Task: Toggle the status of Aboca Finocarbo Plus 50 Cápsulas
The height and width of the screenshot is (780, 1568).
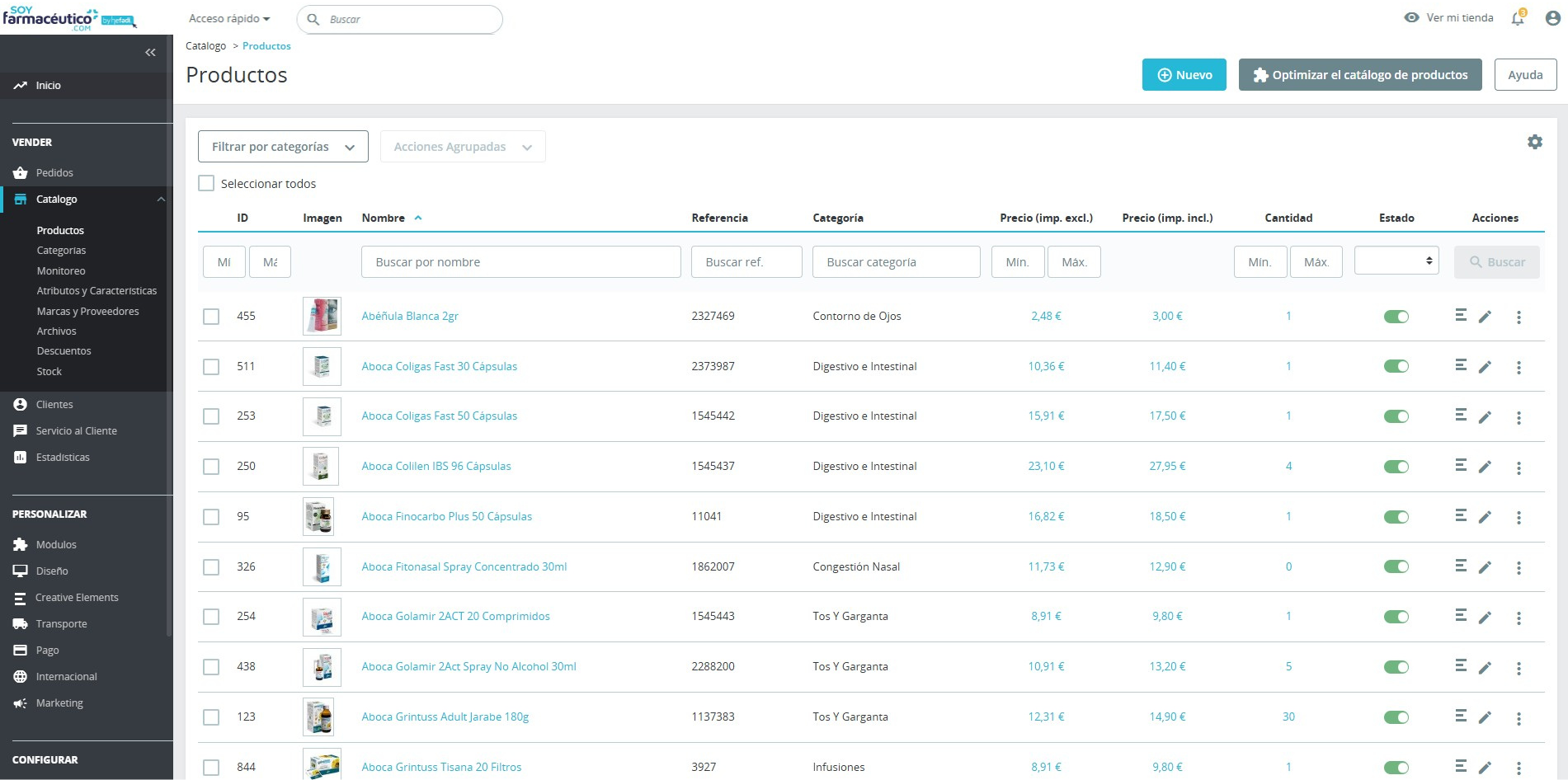Action: [x=1396, y=517]
